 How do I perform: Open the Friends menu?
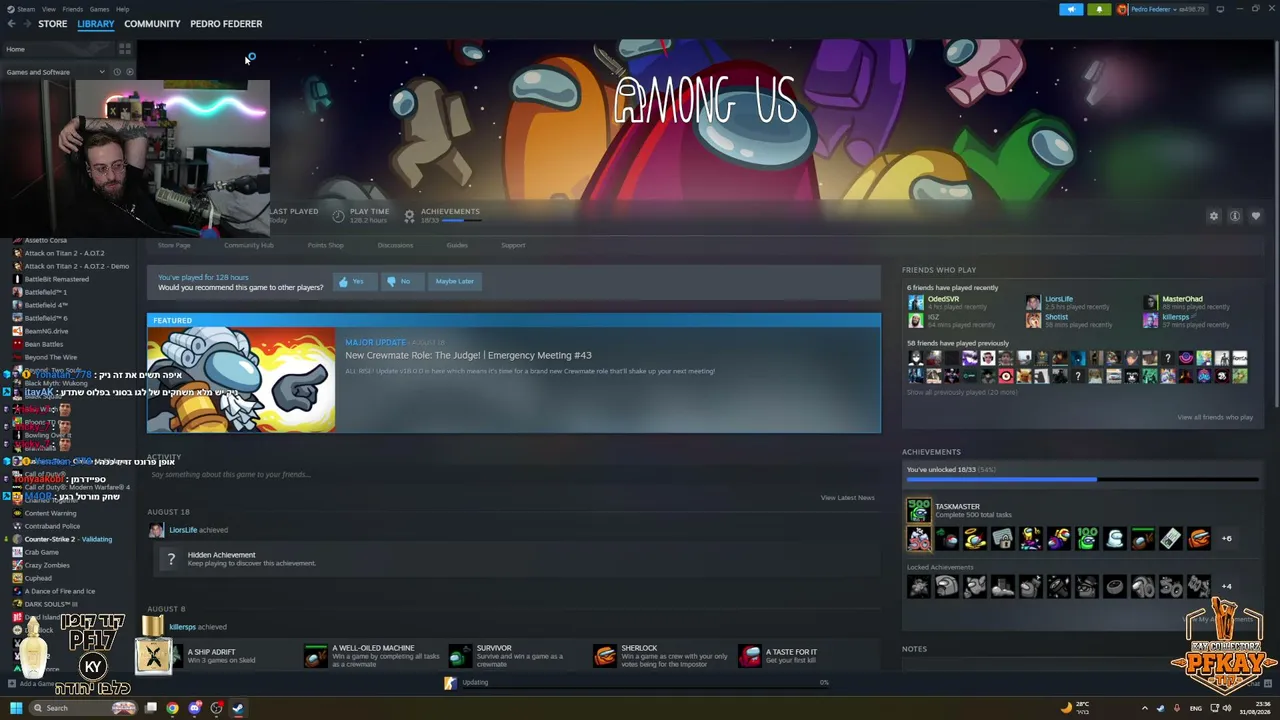click(73, 9)
